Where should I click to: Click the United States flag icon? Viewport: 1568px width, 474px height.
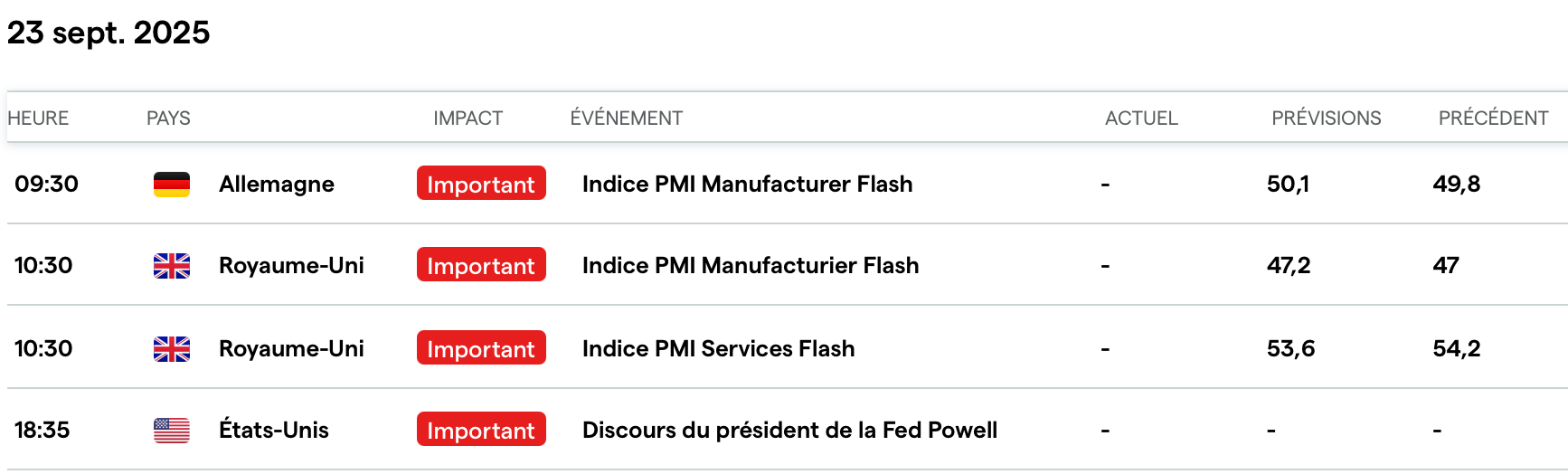click(x=171, y=431)
